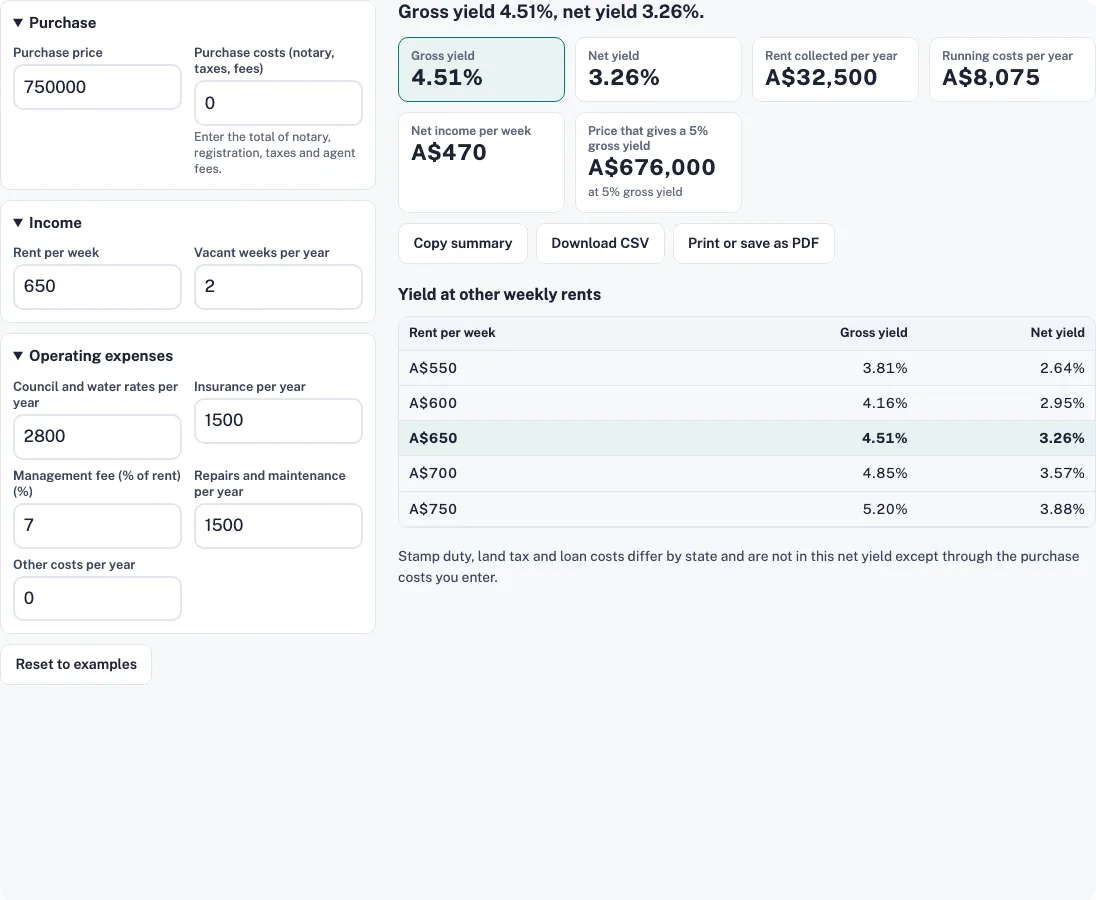The height and width of the screenshot is (900, 1096).
Task: Click the 5.20% gross yield cell
Action: [885, 509]
